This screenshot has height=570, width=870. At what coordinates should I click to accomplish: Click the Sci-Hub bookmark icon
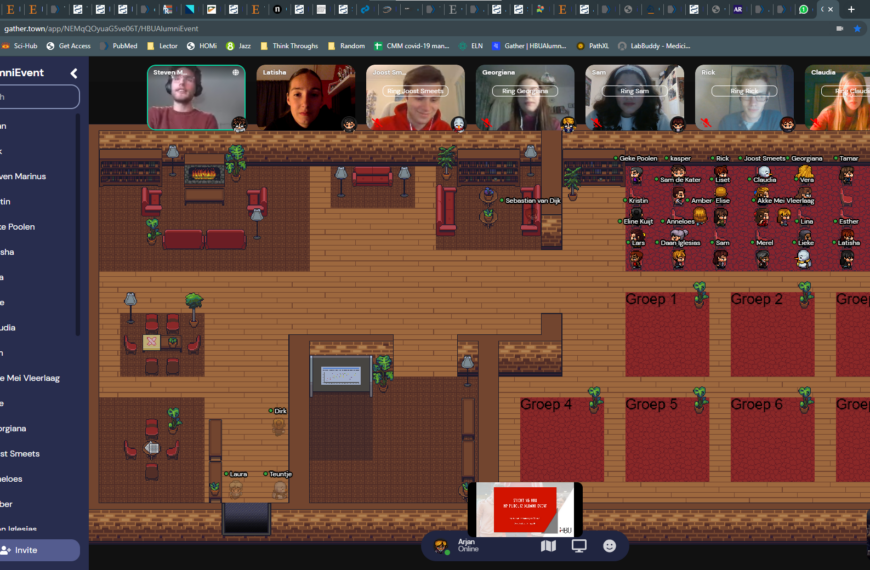tap(6, 46)
